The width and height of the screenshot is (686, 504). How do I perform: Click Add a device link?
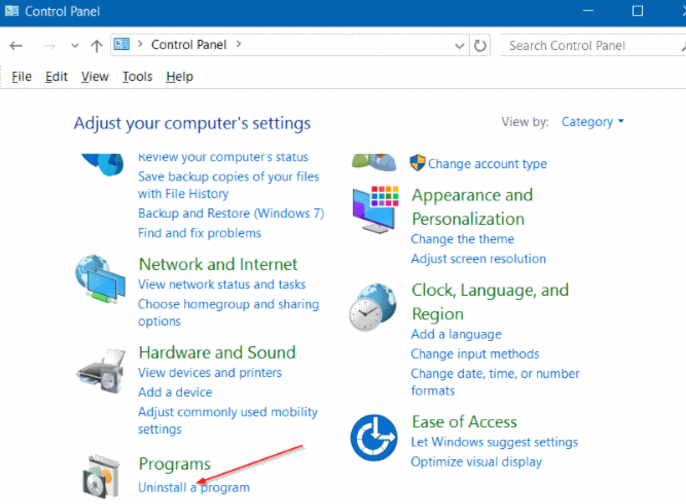175,392
